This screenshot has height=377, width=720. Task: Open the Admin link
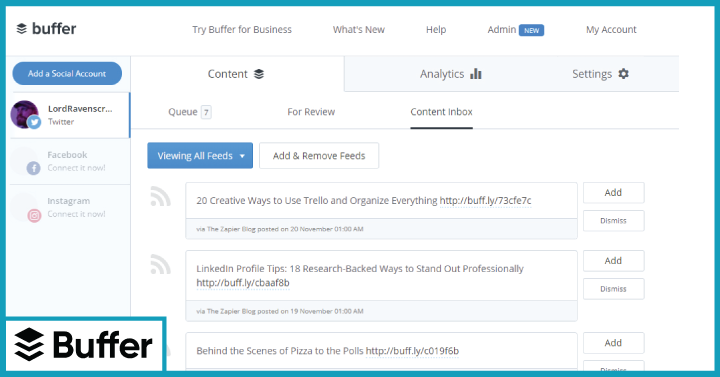tap(501, 30)
